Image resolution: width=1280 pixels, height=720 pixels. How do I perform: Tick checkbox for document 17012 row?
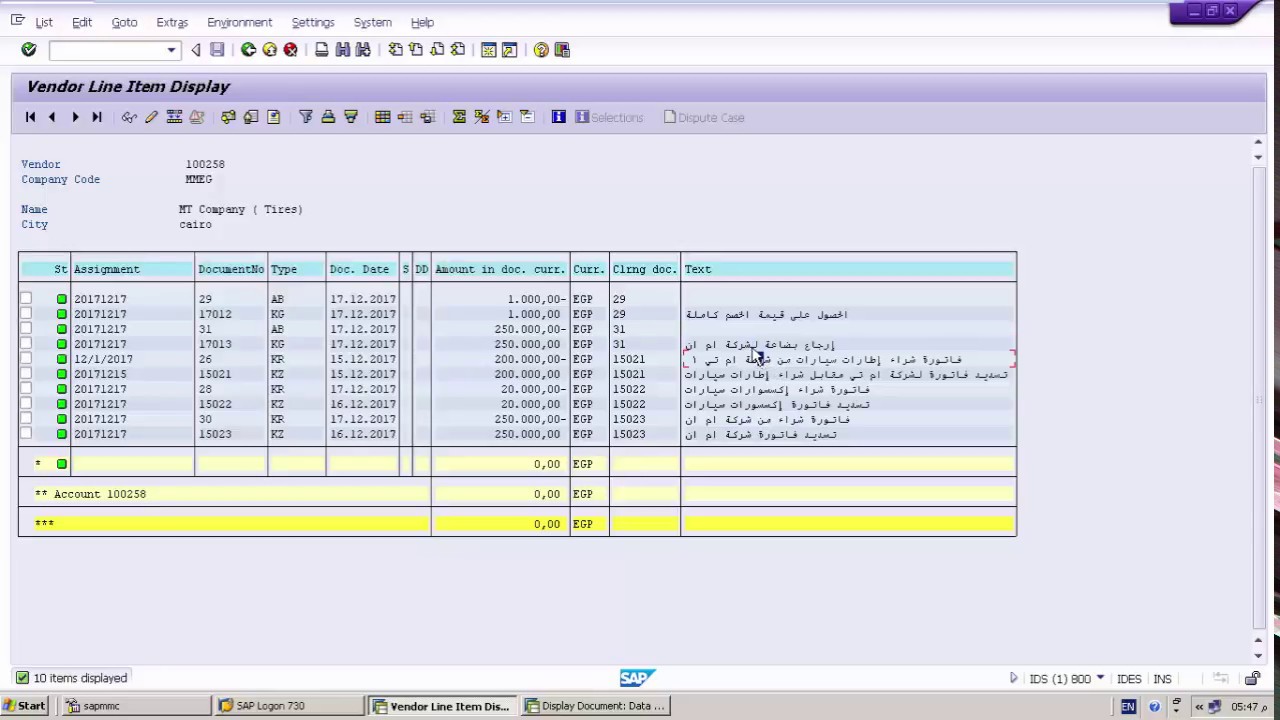pos(26,313)
